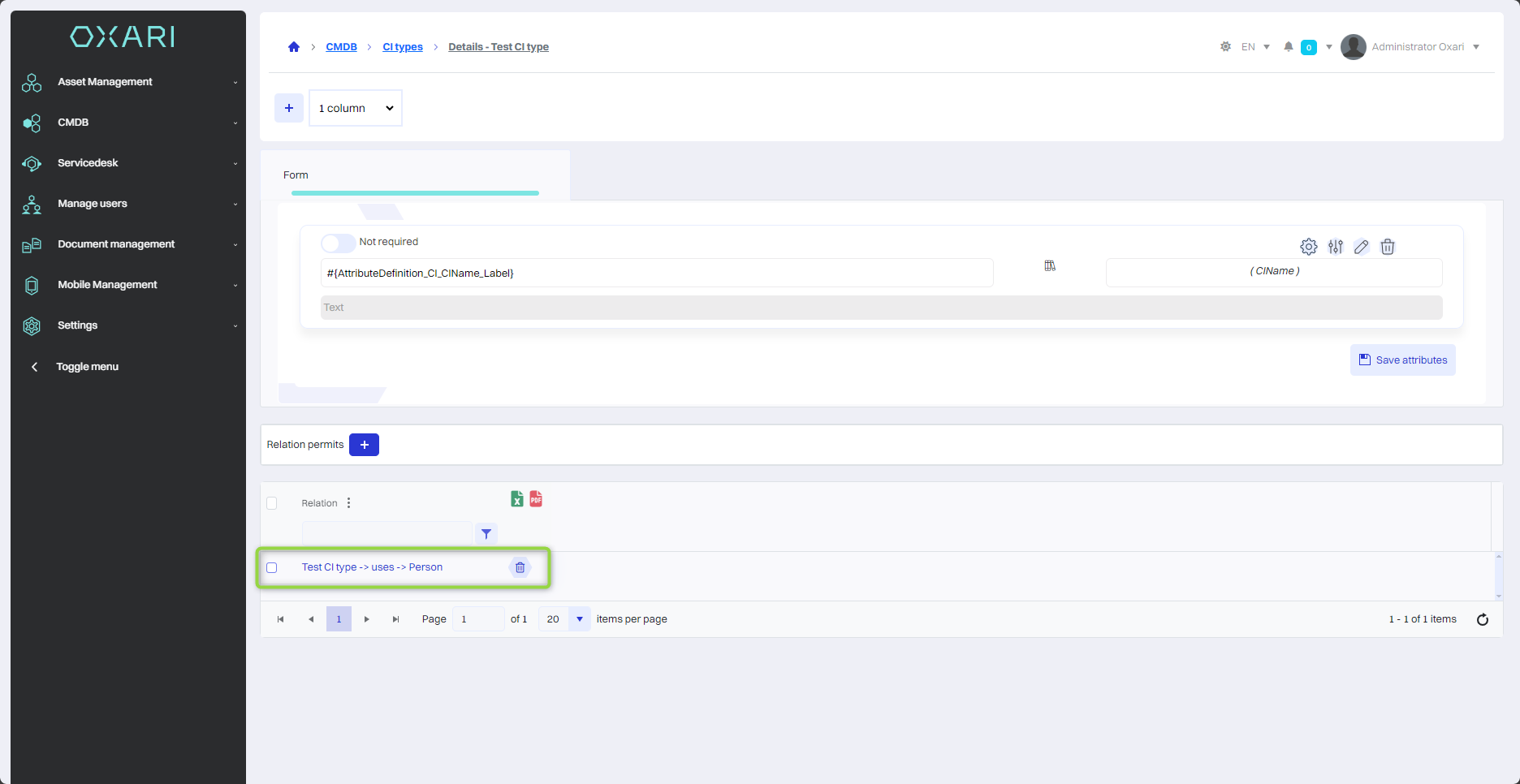Open attribute settings gear icon

1308,247
